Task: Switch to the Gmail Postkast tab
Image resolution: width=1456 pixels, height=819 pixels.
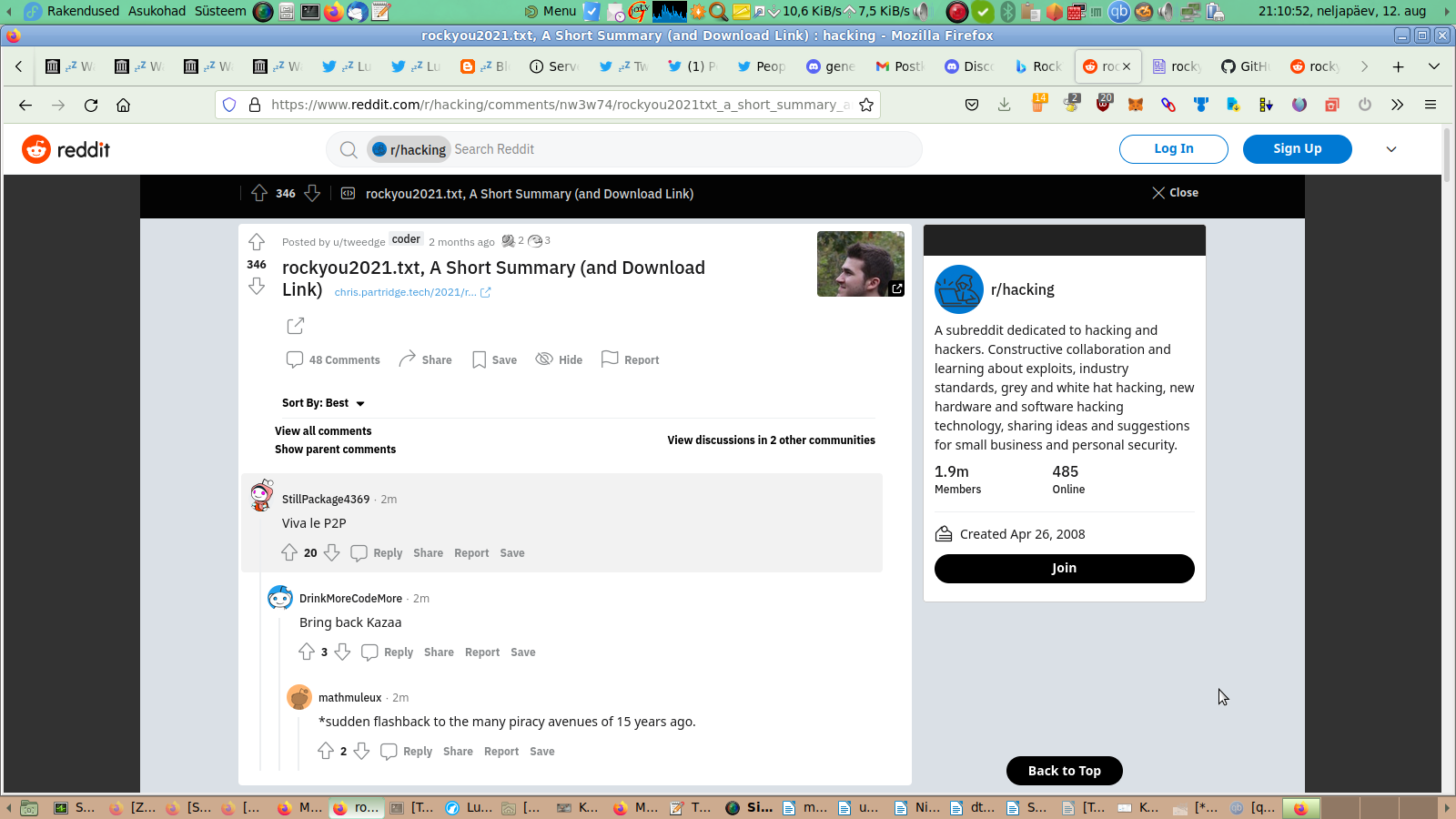Action: (901, 66)
